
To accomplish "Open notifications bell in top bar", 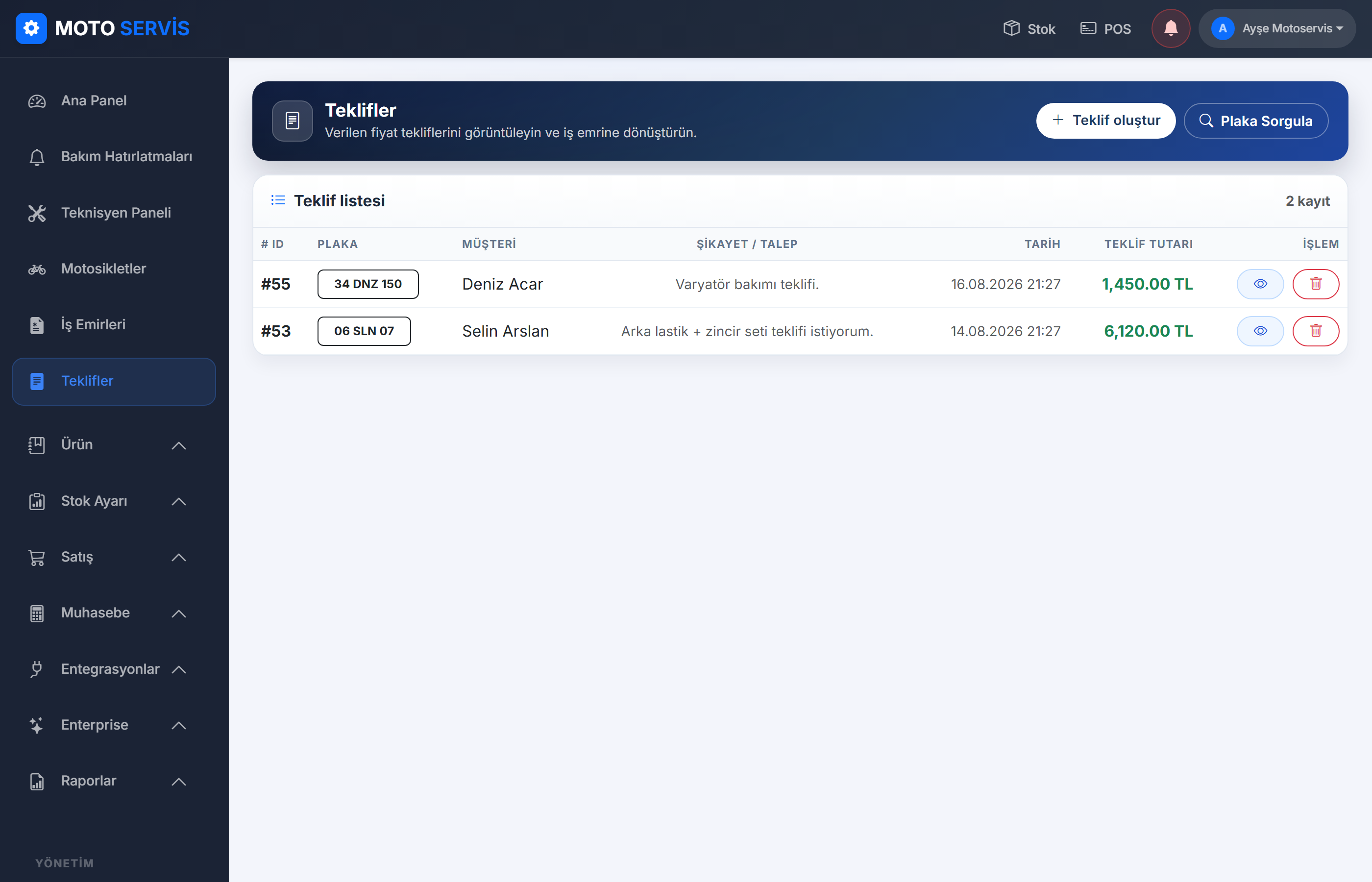I will pos(1171,28).
